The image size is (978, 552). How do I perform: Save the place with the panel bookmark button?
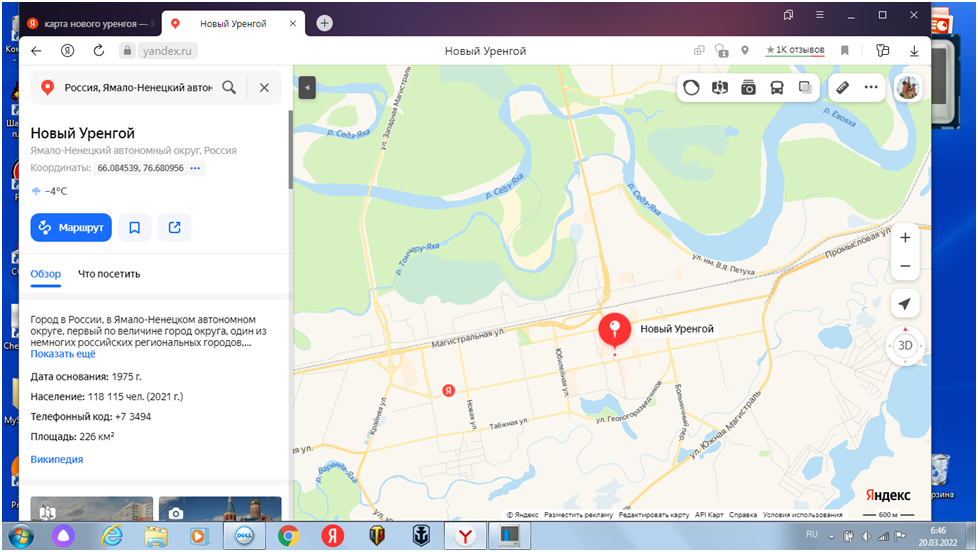[x=135, y=228]
